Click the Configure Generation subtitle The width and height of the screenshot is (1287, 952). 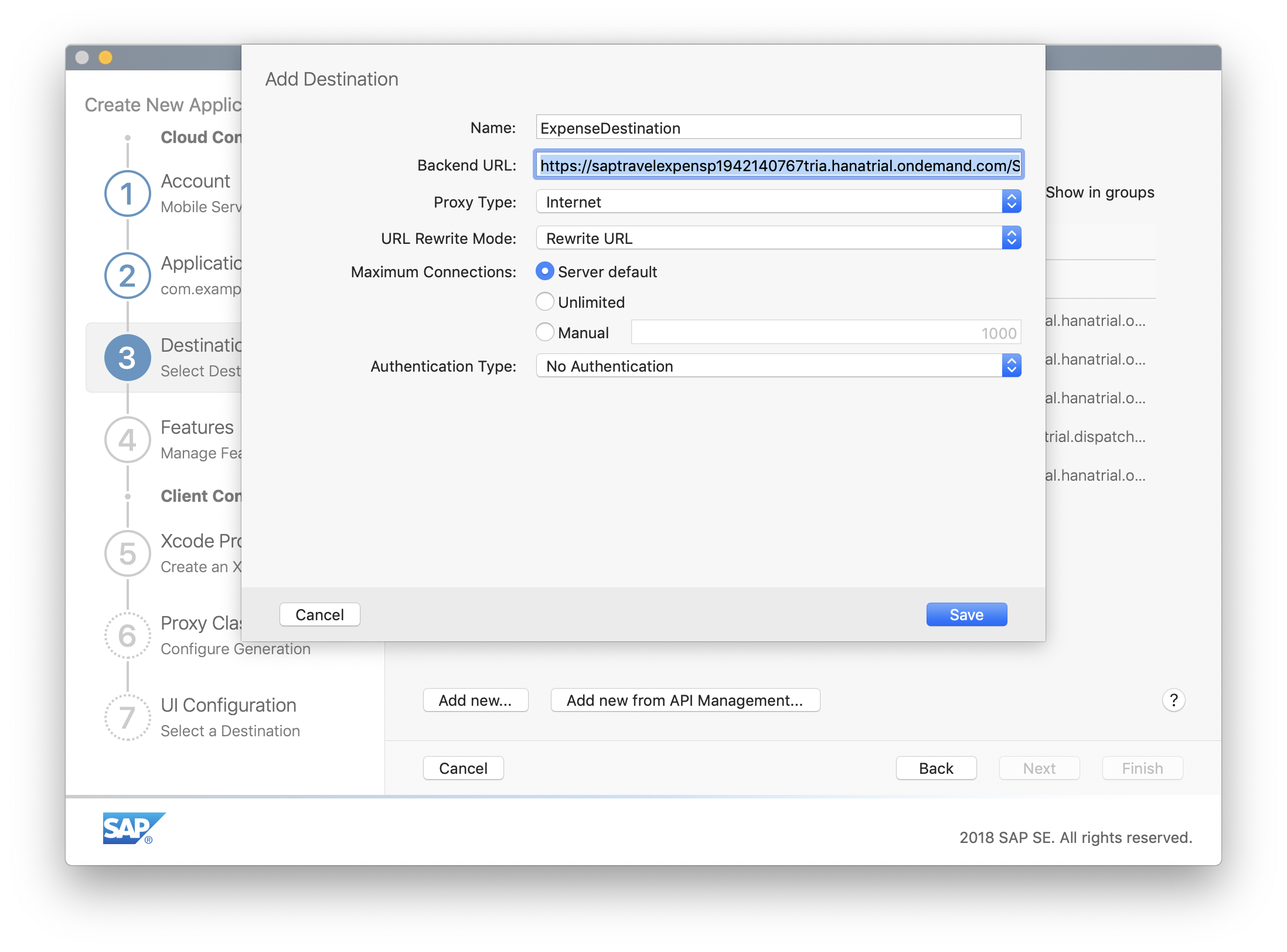[x=236, y=648]
